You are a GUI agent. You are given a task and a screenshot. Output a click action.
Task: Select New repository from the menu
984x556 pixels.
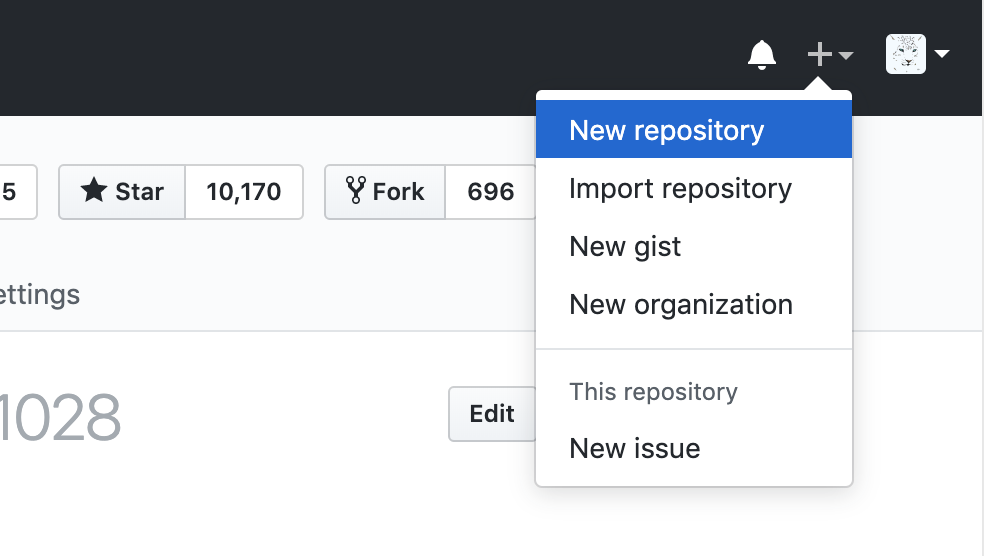666,131
